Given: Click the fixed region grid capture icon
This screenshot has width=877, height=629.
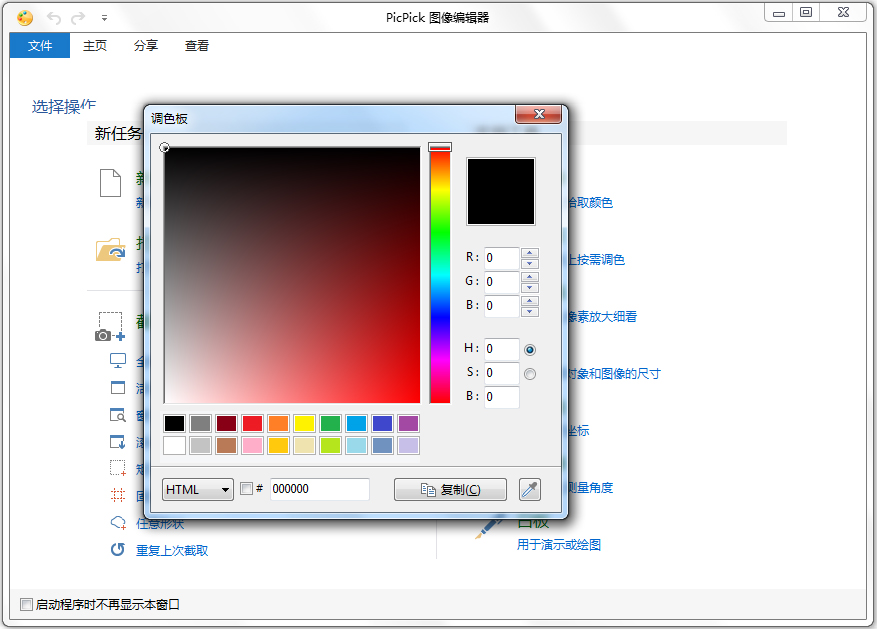Looking at the screenshot, I should [x=117, y=495].
